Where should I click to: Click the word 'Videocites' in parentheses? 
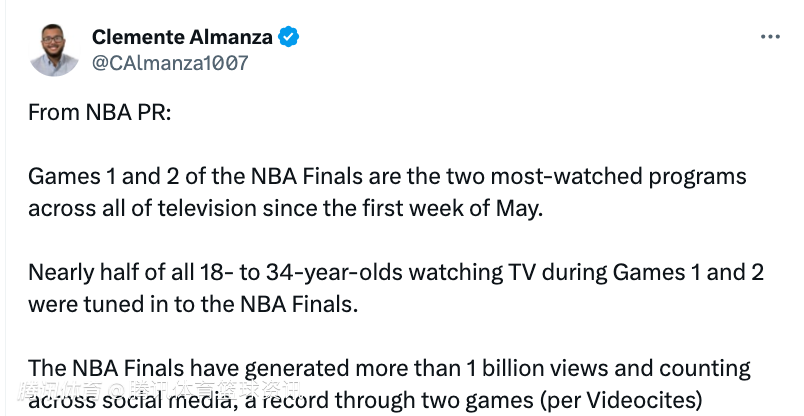click(640, 401)
